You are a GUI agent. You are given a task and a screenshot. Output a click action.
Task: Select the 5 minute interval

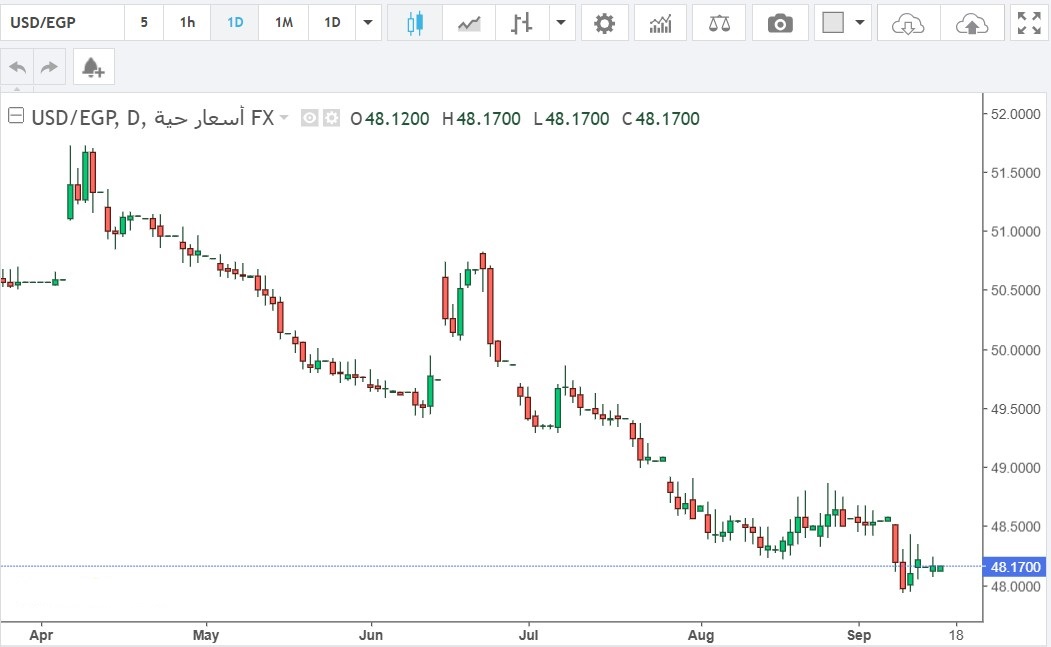tap(143, 23)
